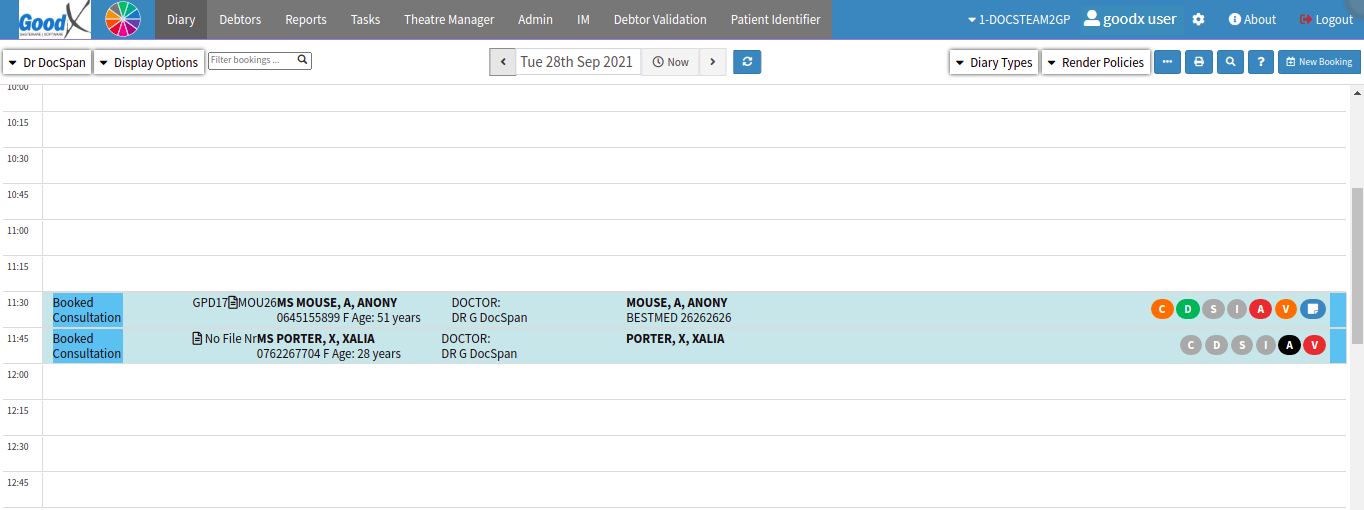Open the three-dots more options button

[1167, 62]
